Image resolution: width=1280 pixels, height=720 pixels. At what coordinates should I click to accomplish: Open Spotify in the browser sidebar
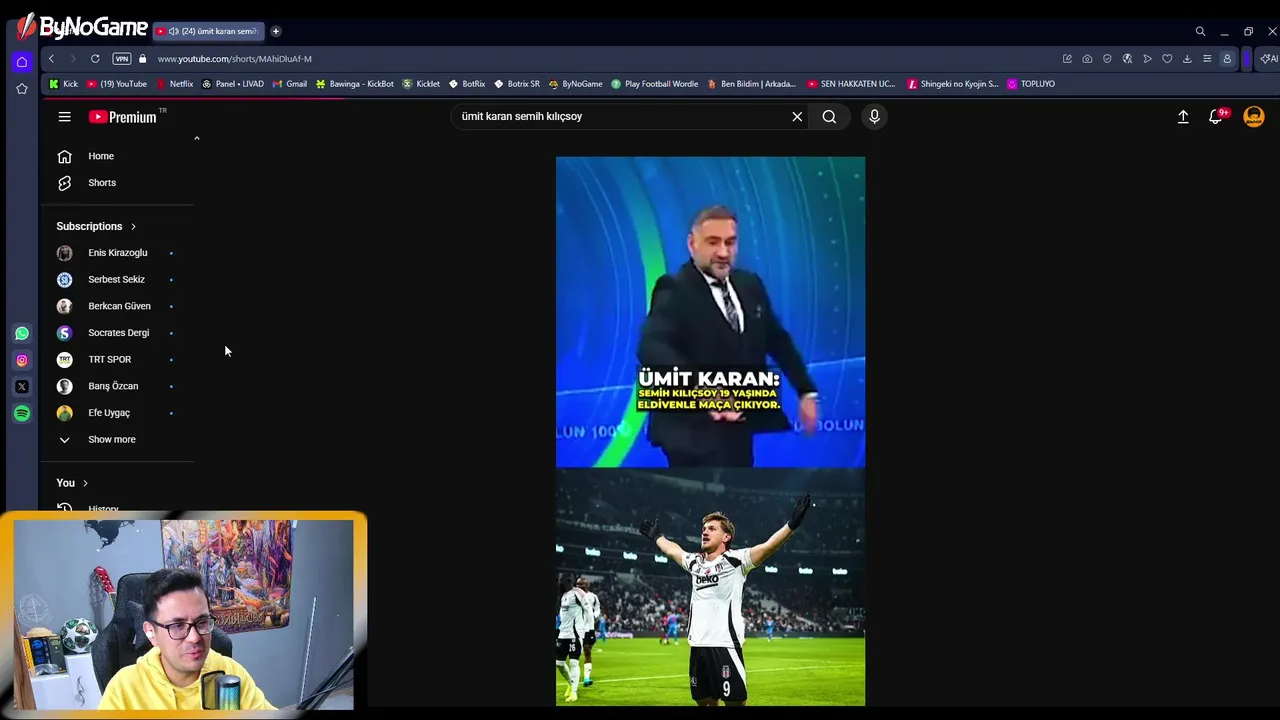[22, 413]
